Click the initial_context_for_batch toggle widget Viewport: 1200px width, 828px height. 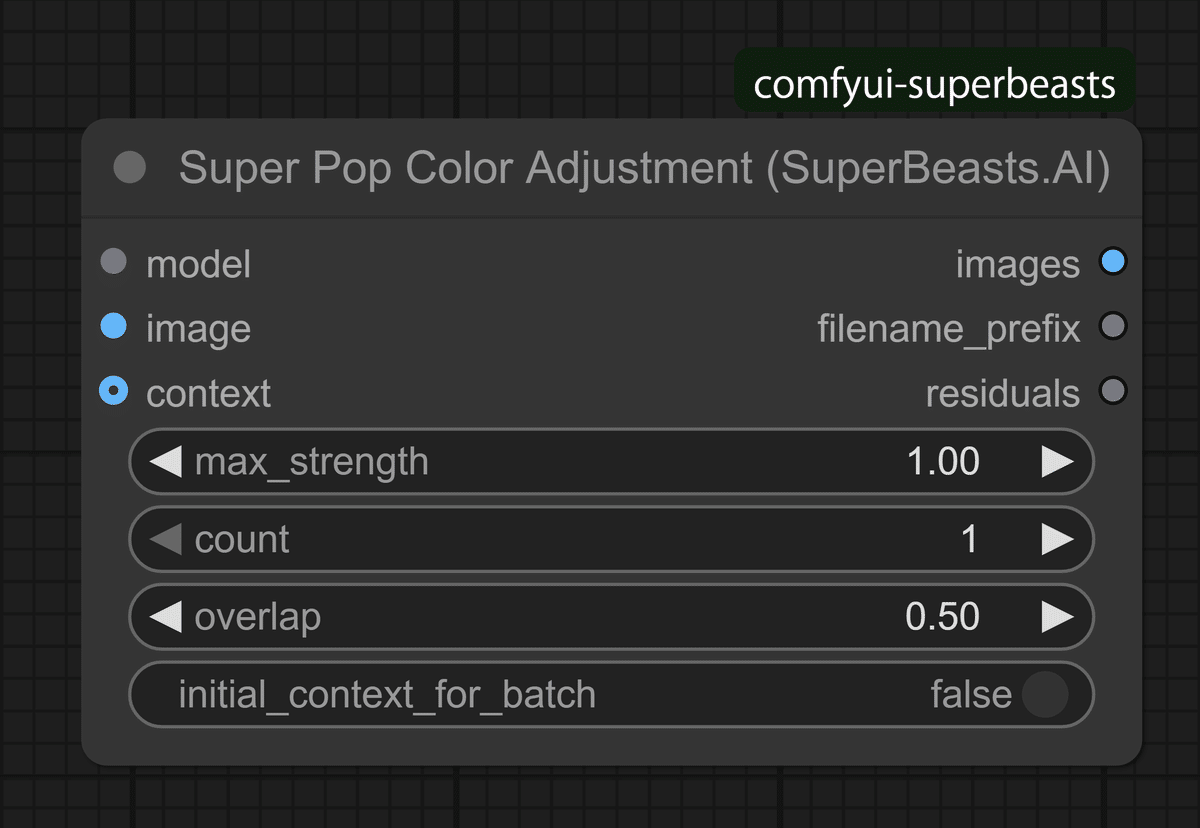(x=610, y=694)
